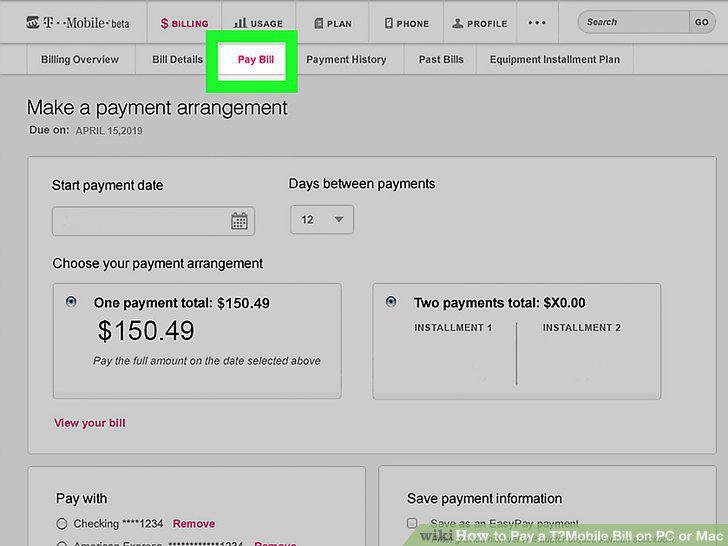Image resolution: width=728 pixels, height=546 pixels.
Task: Click the Start payment date field
Action: [153, 221]
